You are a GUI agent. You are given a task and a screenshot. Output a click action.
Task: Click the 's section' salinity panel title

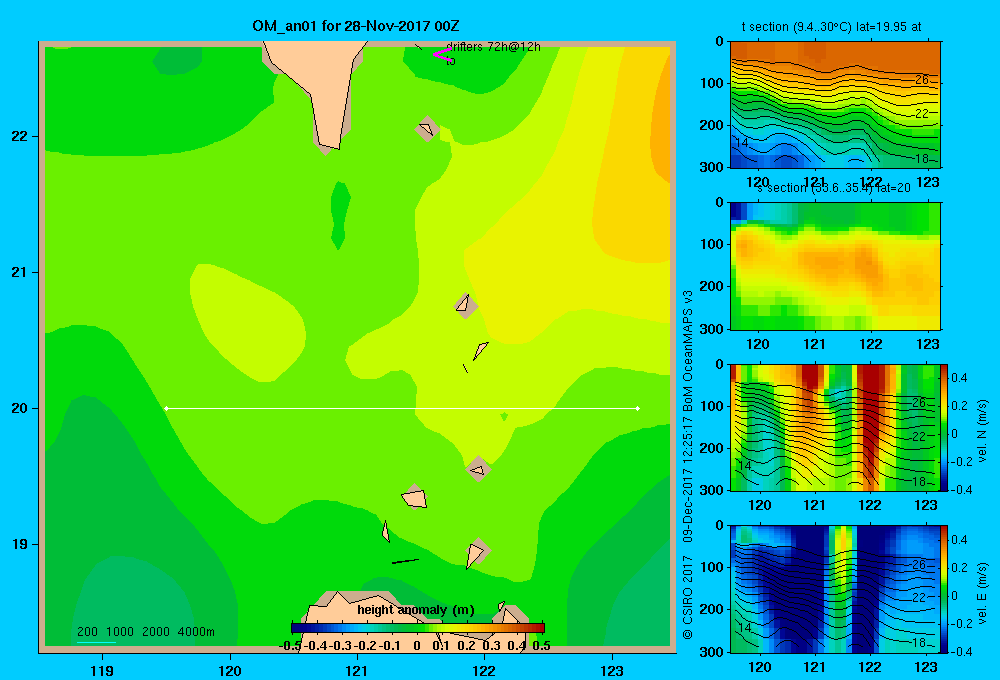834,188
